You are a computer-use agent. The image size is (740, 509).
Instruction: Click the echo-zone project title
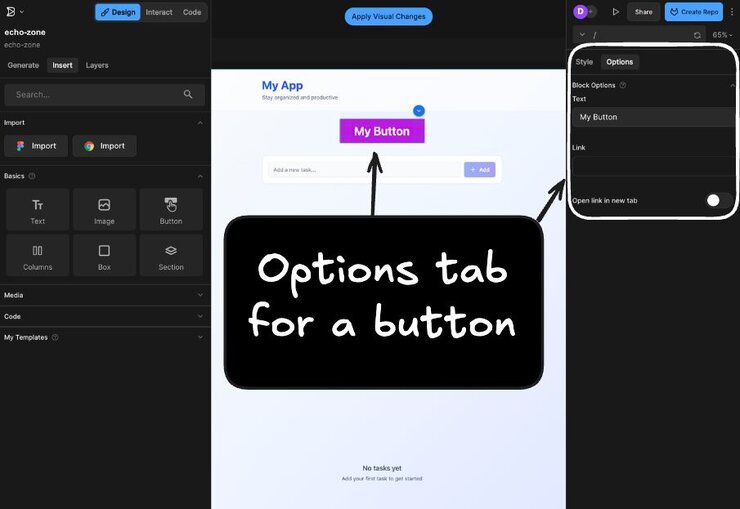pyautogui.click(x=25, y=32)
